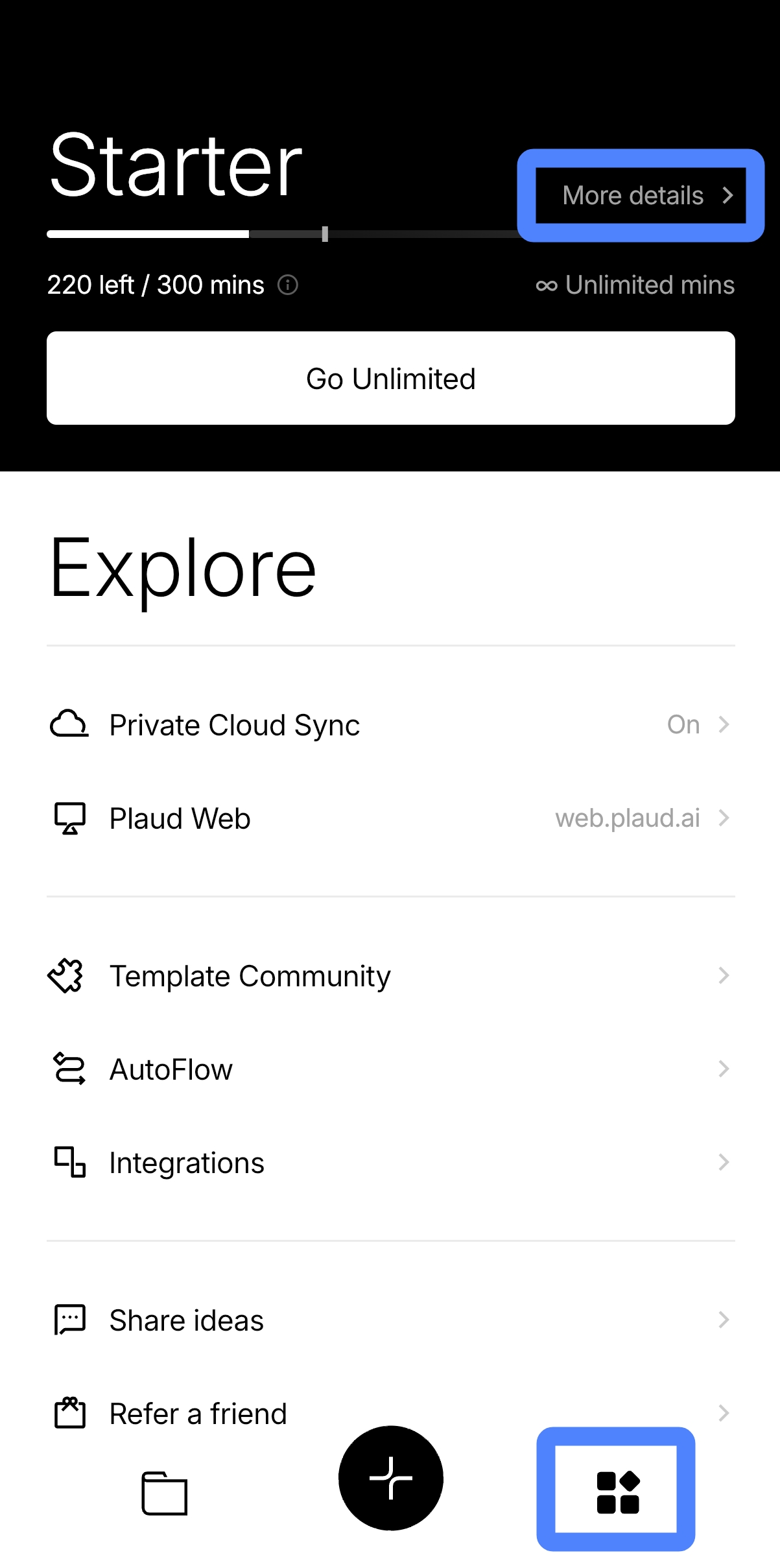This screenshot has width=780, height=1568.
Task: Select the apps grid tab icon
Action: pos(618,1492)
